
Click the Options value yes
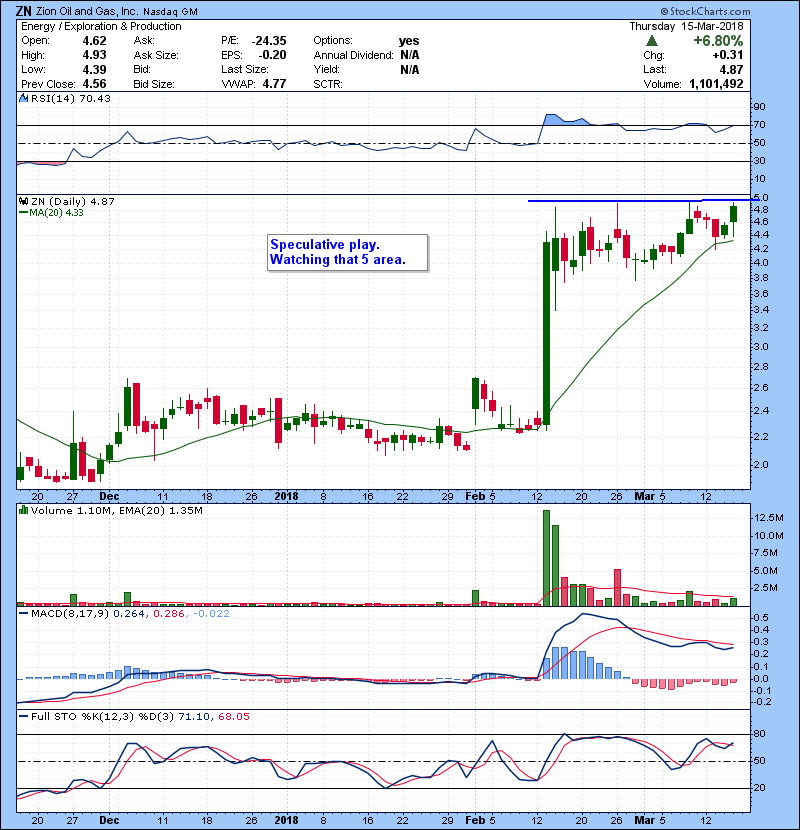coord(409,41)
